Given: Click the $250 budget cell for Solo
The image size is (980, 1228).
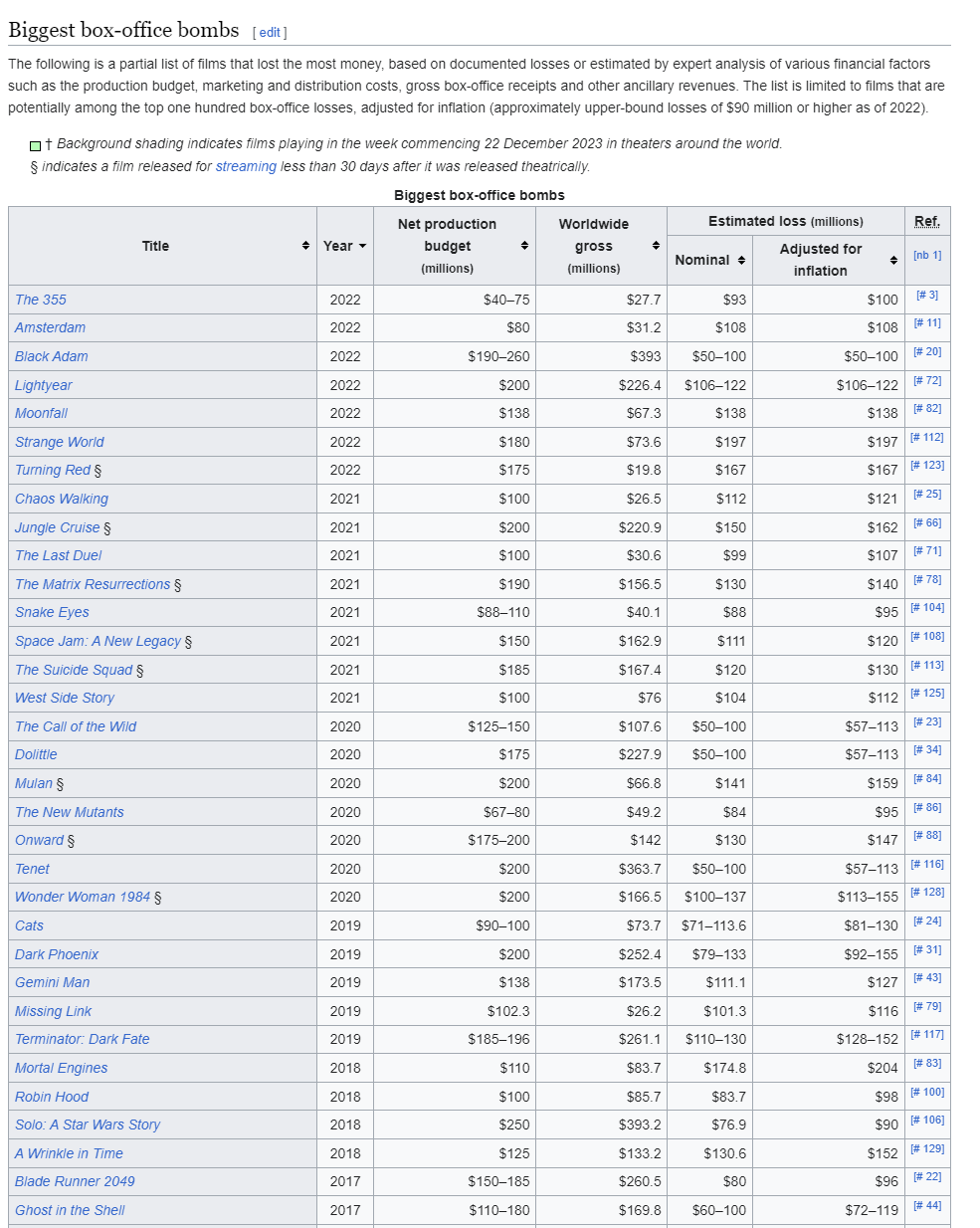Looking at the screenshot, I should tap(454, 1125).
